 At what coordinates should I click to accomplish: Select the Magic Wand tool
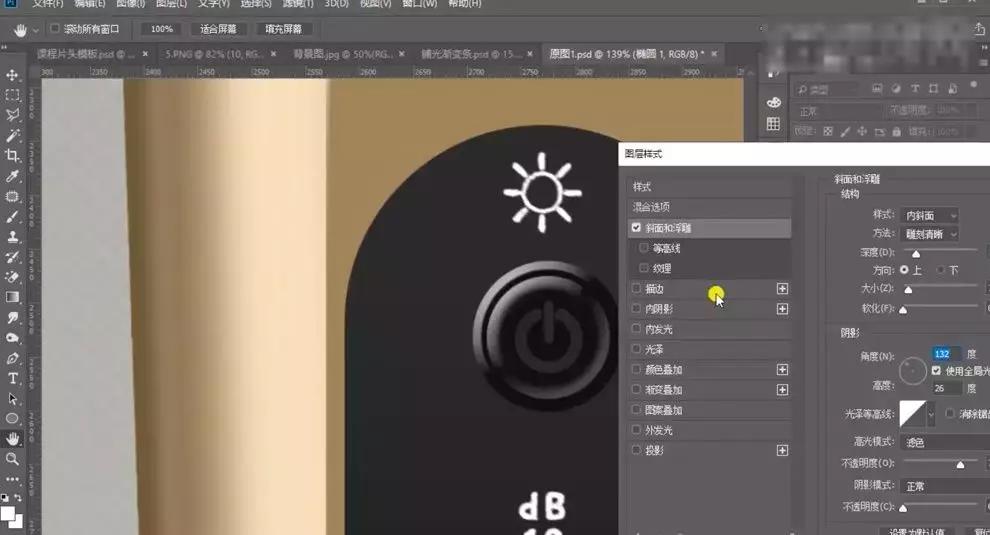tap(12, 136)
